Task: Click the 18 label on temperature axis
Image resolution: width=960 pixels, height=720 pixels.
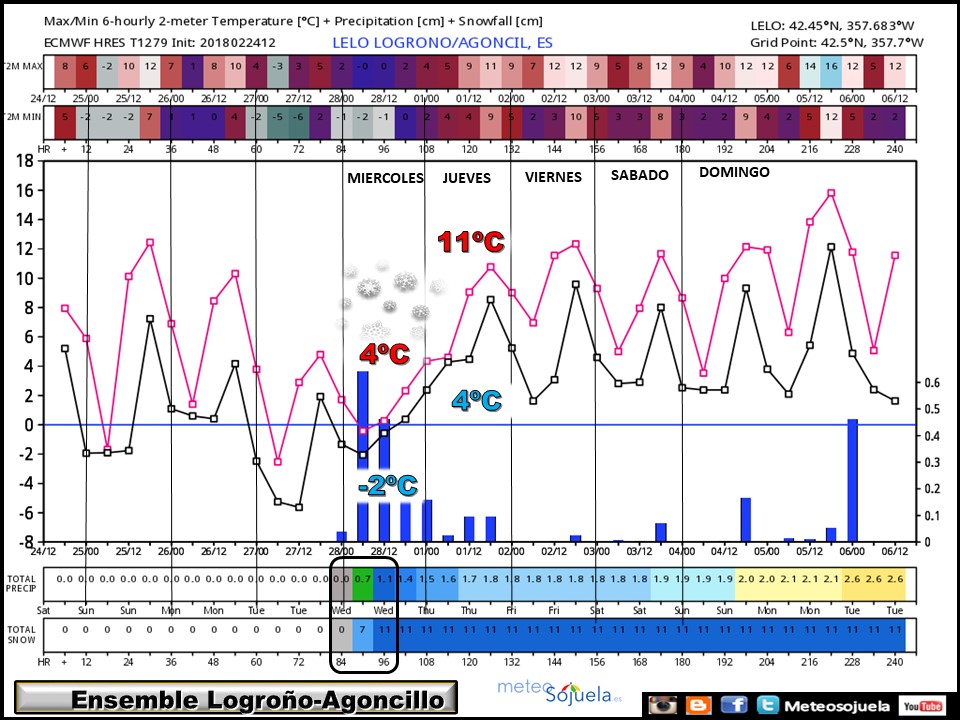Action: click(25, 161)
